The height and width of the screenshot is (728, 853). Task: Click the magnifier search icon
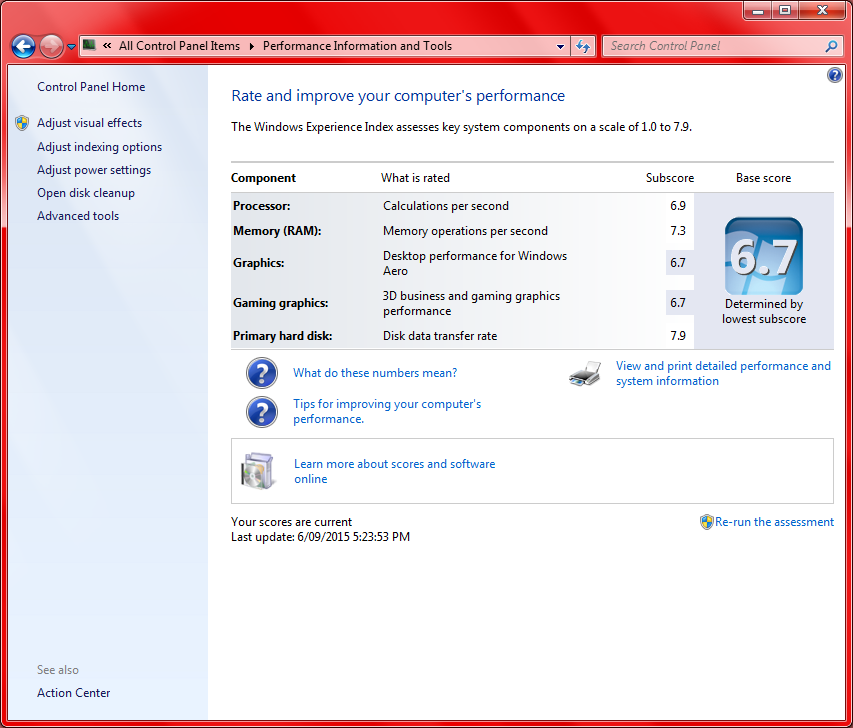tap(831, 46)
